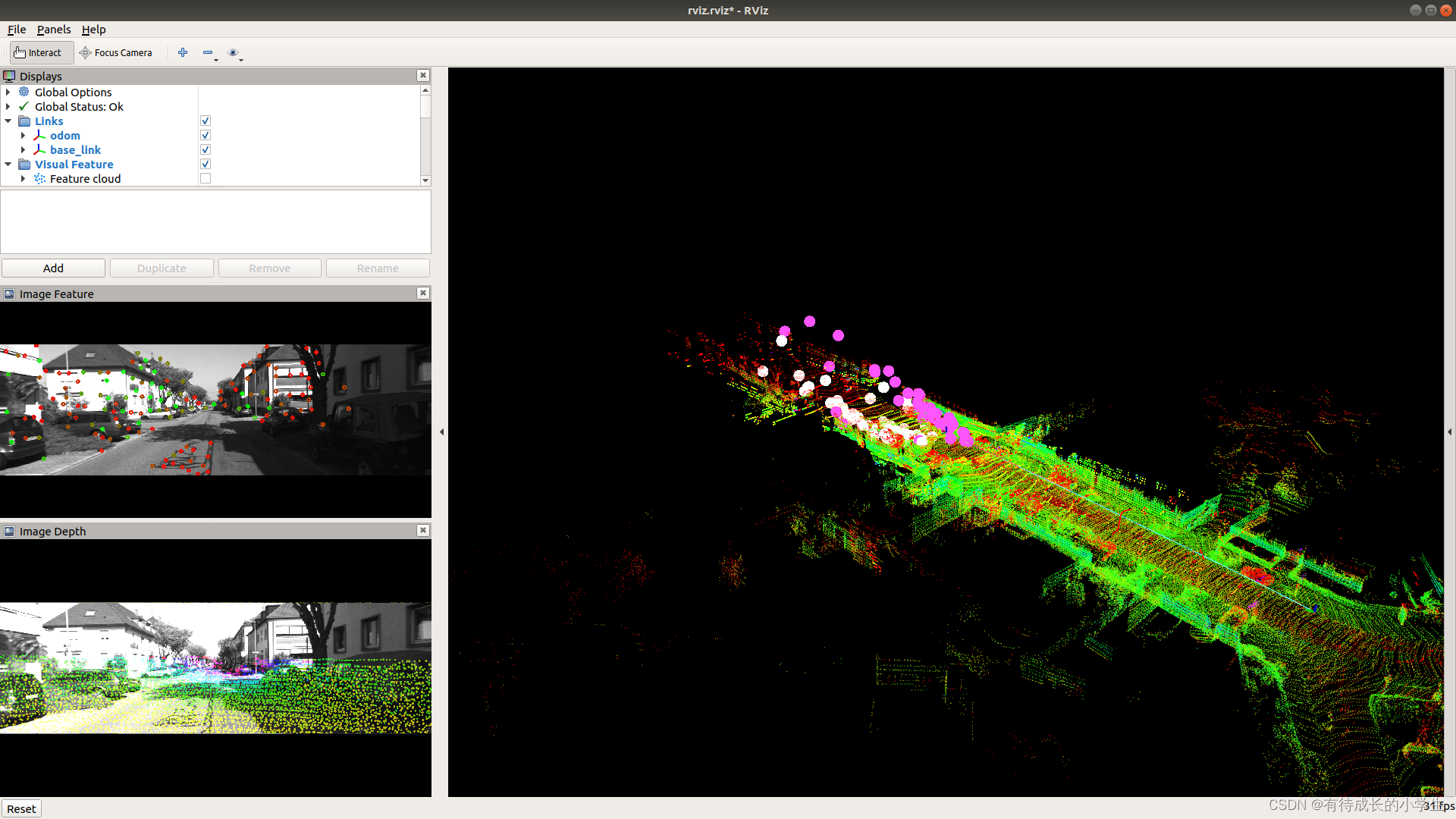Click the odom axes icon
The width and height of the screenshot is (1456, 819).
click(40, 135)
